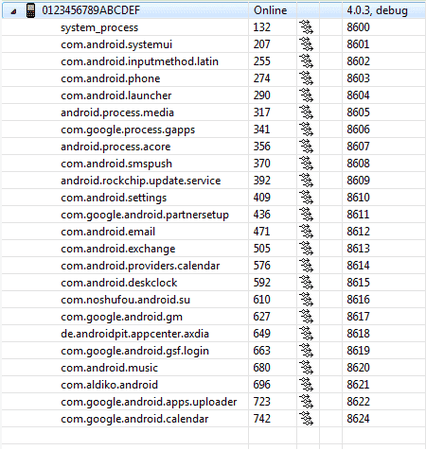
Task: Click the debug icon for com.google.android.calendar
Action: tap(306, 418)
